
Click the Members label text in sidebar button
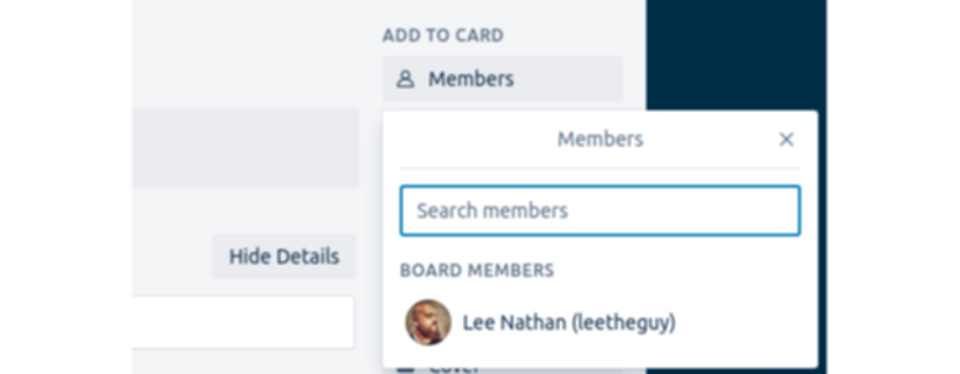(x=471, y=79)
